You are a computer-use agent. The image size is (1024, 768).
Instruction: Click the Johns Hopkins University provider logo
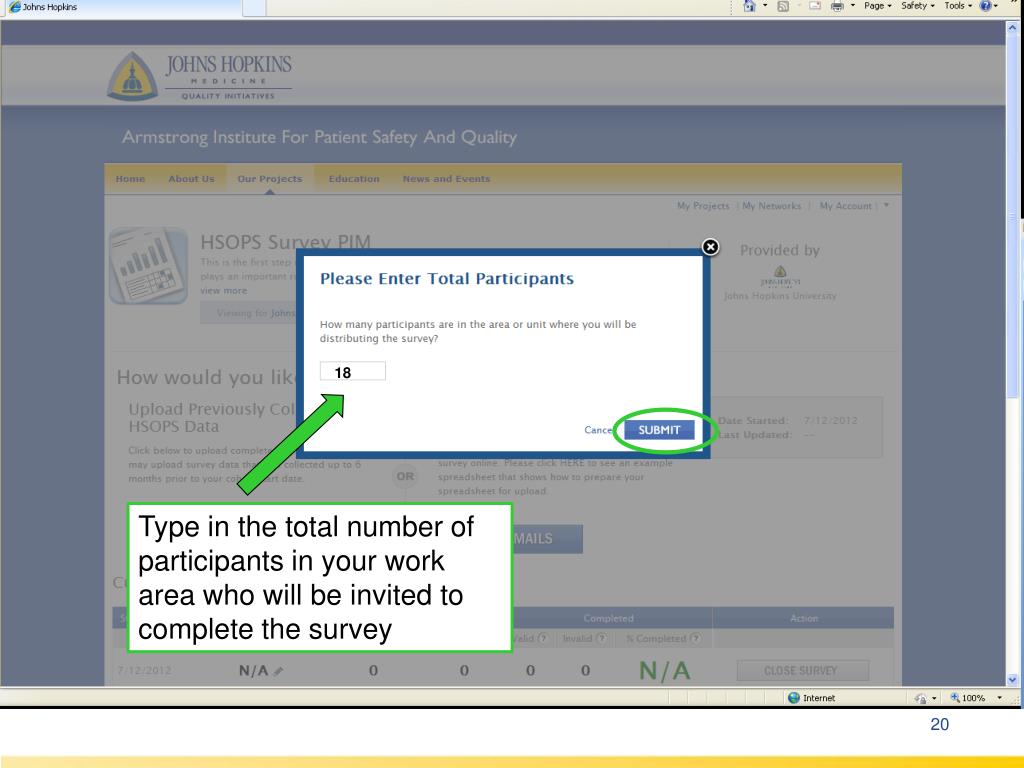tap(780, 276)
